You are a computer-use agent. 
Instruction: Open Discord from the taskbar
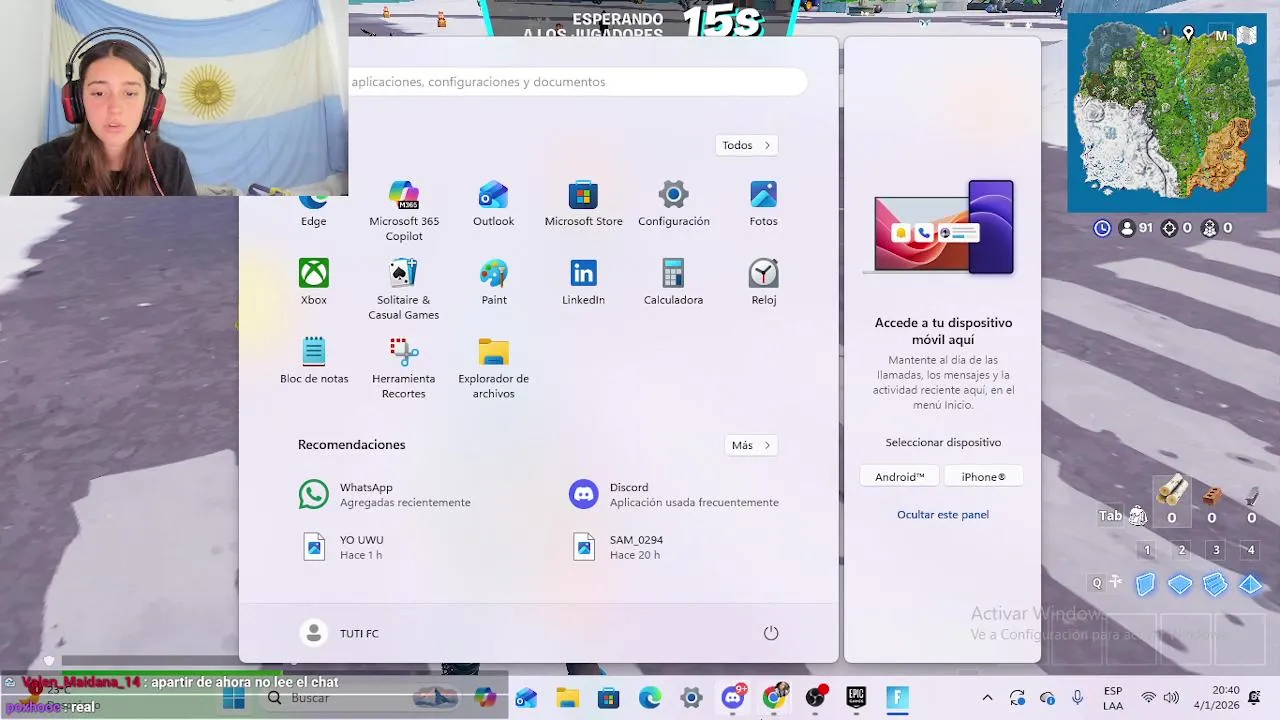point(733,698)
